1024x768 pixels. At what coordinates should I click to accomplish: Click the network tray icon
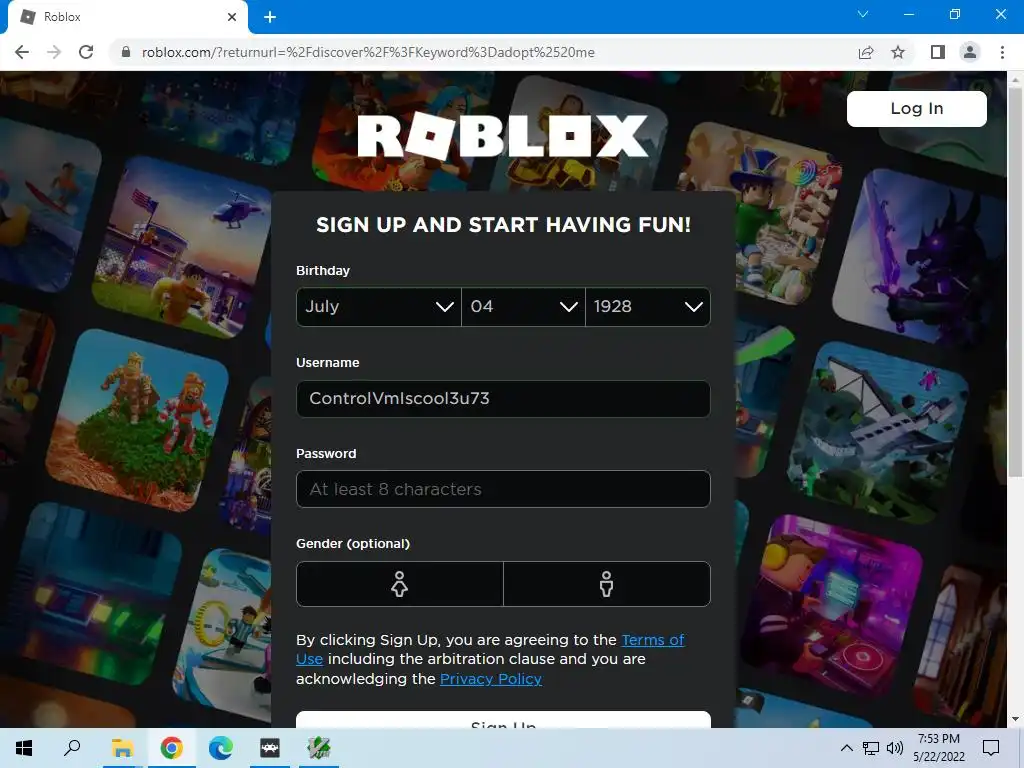(871, 748)
